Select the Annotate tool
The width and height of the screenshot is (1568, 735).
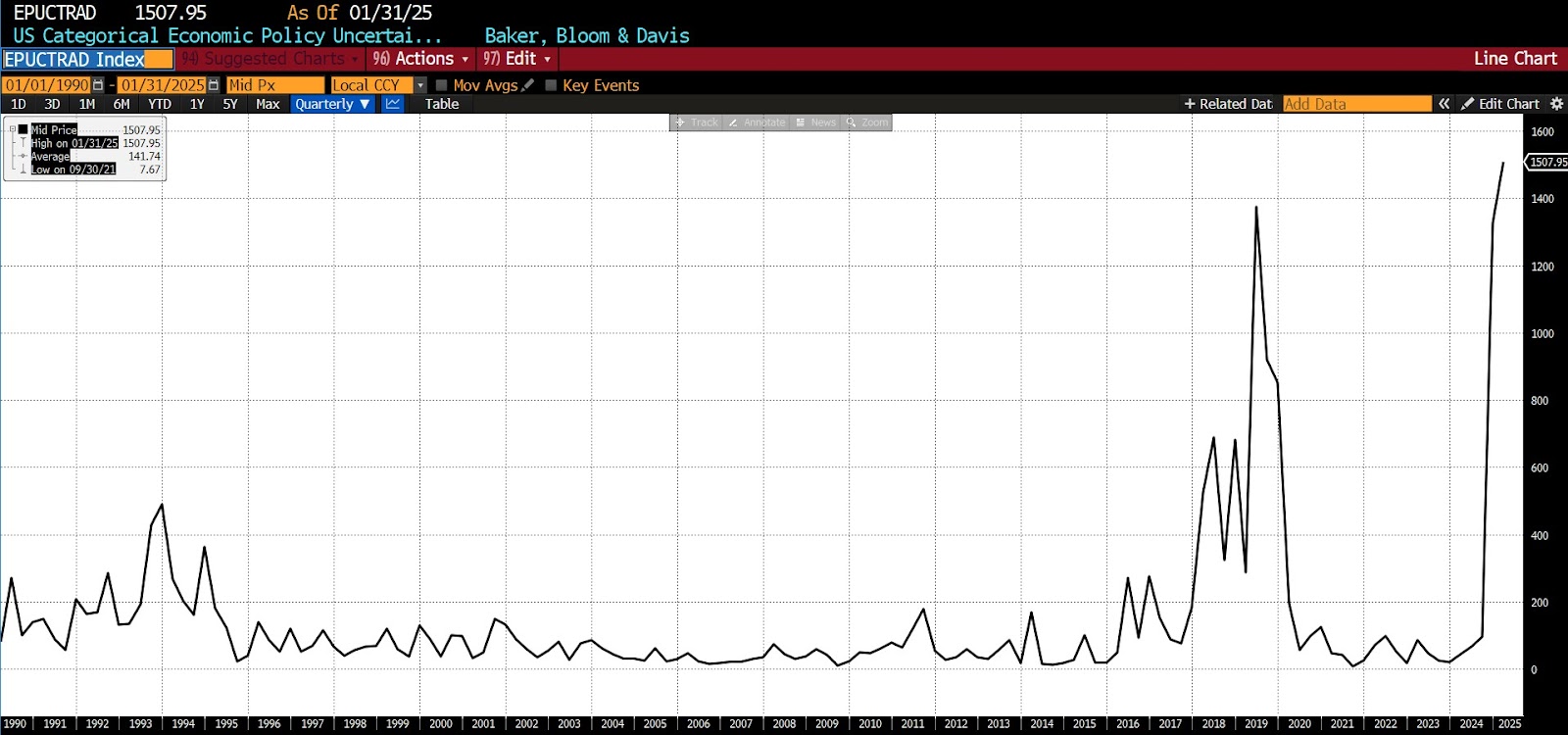(x=757, y=122)
